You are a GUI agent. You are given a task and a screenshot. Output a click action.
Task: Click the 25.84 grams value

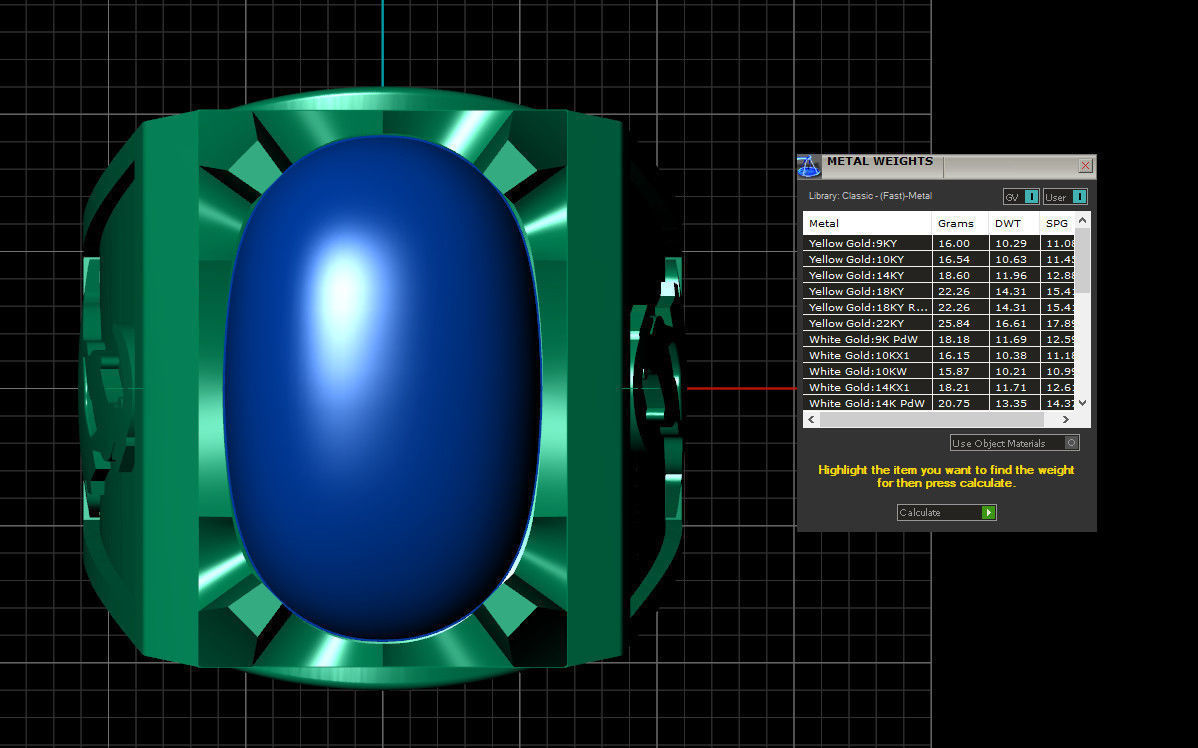point(954,323)
